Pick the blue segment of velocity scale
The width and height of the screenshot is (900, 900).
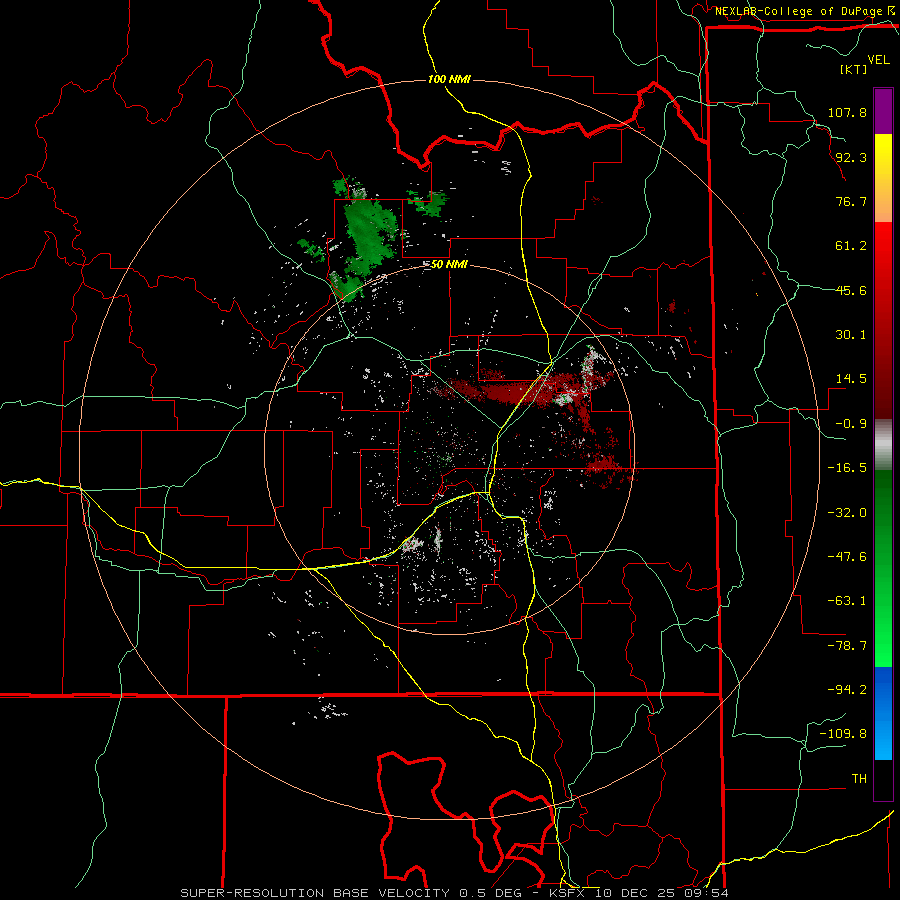coord(883,713)
